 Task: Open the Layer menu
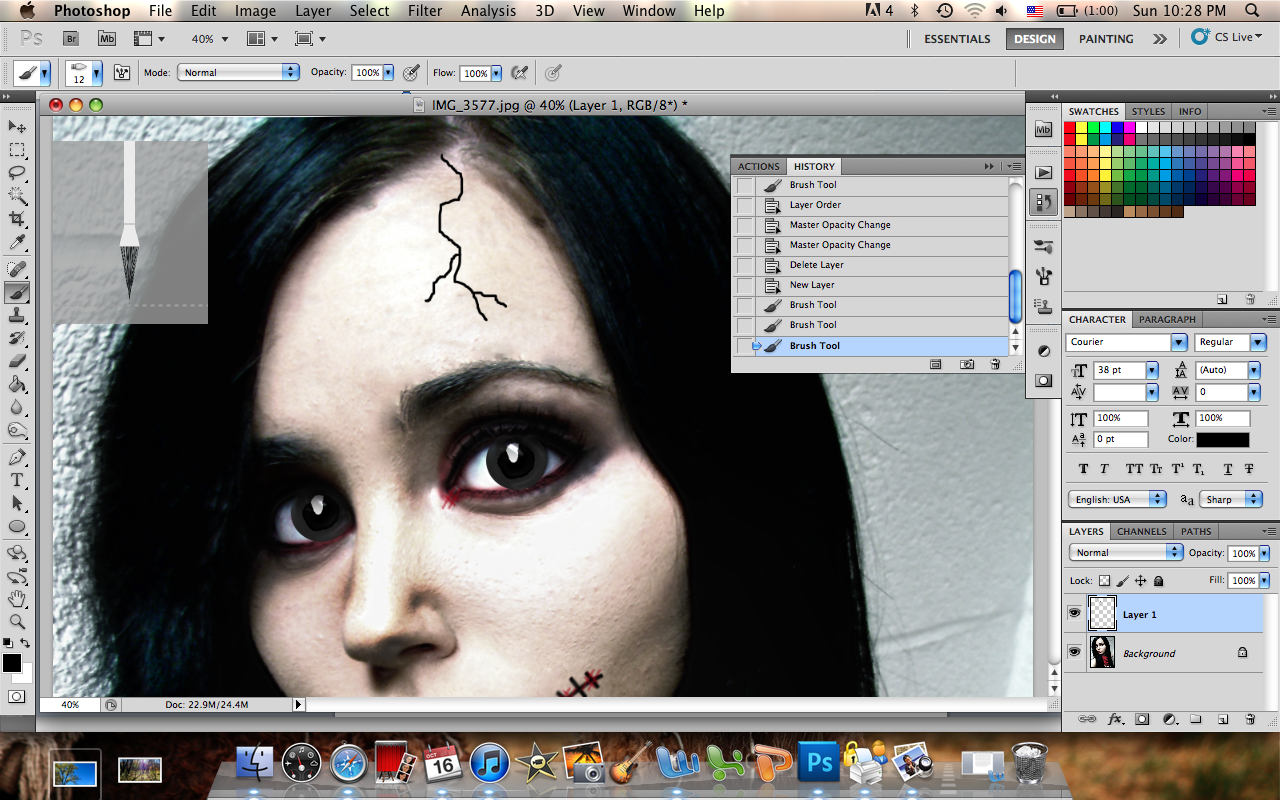[313, 11]
